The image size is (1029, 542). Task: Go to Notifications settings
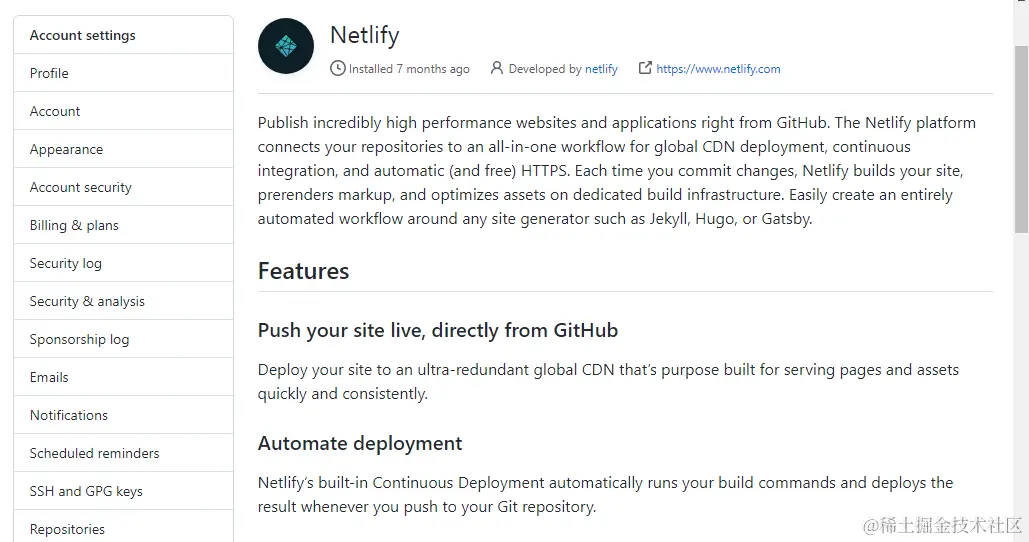(x=123, y=415)
